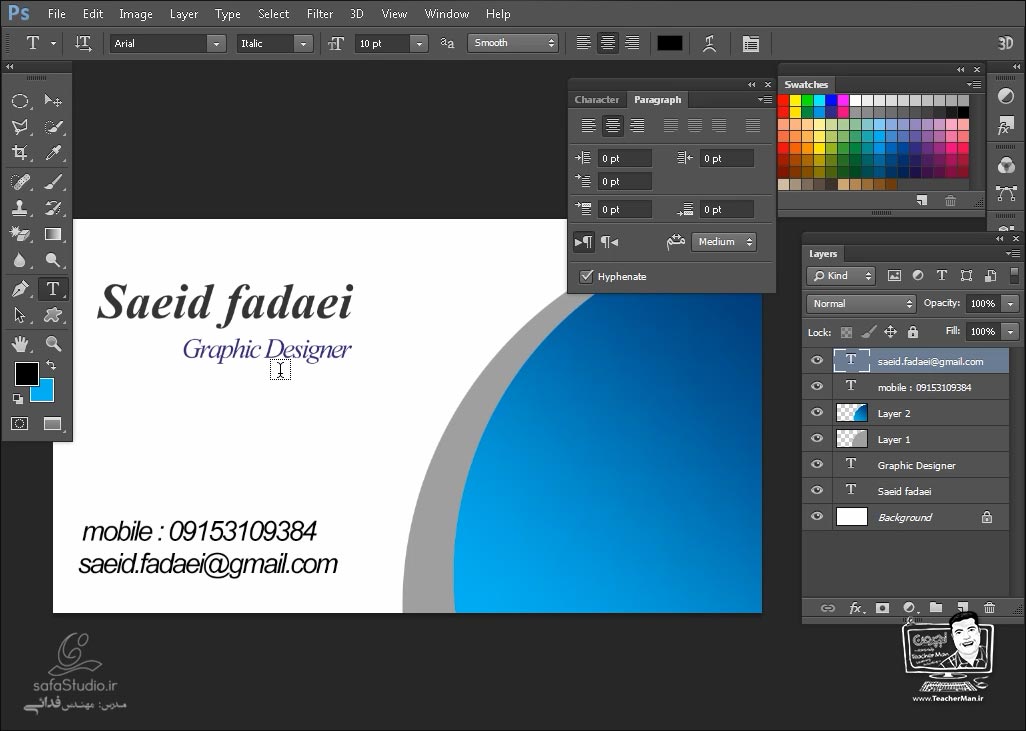Center text in options bar

[x=608, y=43]
